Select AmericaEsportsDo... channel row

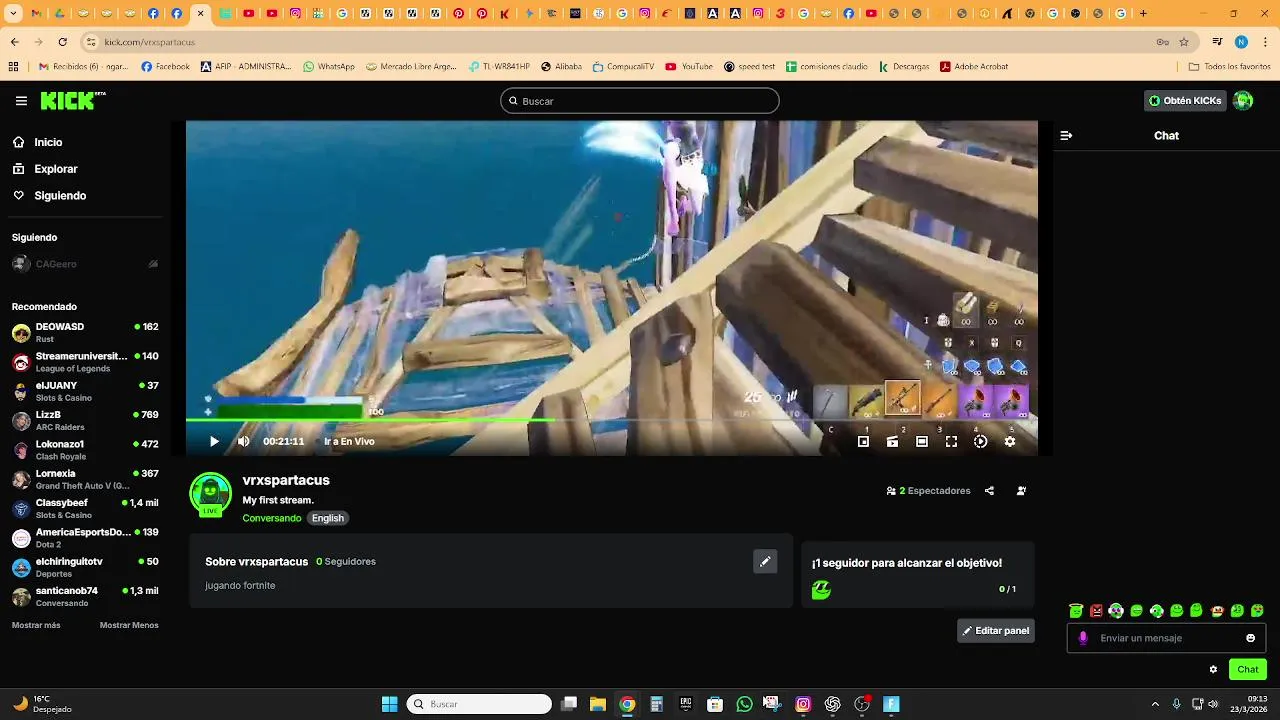pyautogui.click(x=85, y=538)
